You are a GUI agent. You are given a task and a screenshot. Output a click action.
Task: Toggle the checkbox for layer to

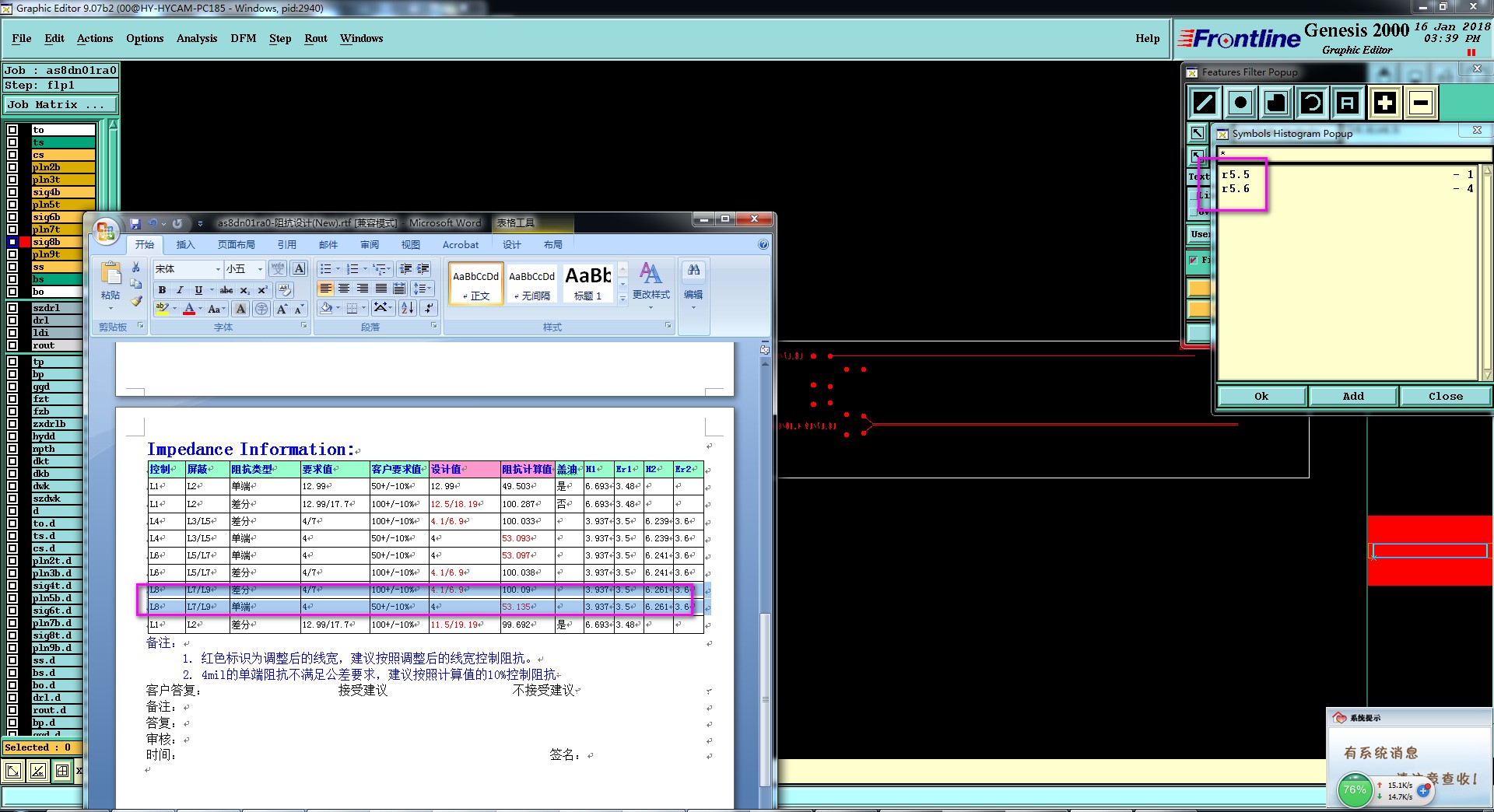pos(12,130)
